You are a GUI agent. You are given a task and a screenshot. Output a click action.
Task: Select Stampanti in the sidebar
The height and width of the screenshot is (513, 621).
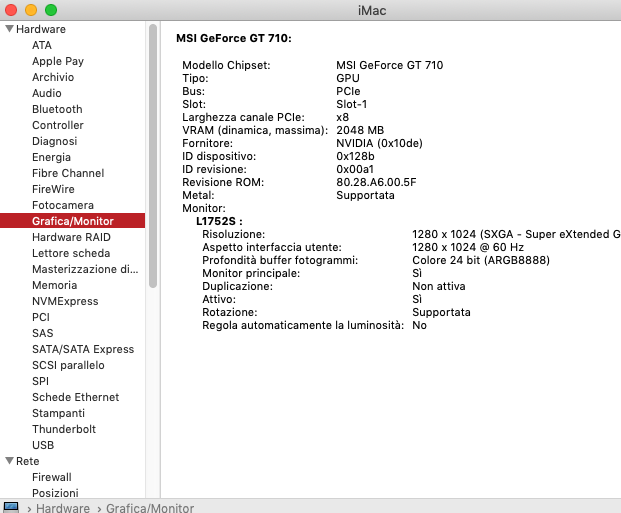click(58, 413)
